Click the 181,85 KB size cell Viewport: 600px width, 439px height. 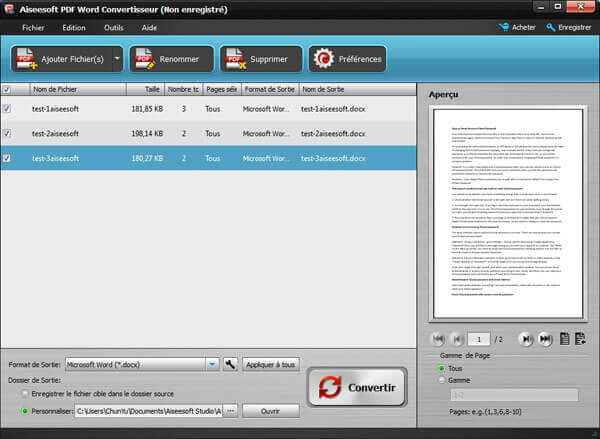[x=147, y=109]
